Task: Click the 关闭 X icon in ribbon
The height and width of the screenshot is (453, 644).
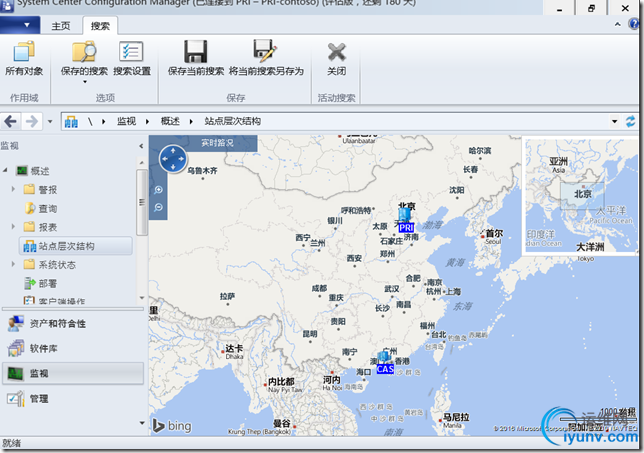Action: 336,52
